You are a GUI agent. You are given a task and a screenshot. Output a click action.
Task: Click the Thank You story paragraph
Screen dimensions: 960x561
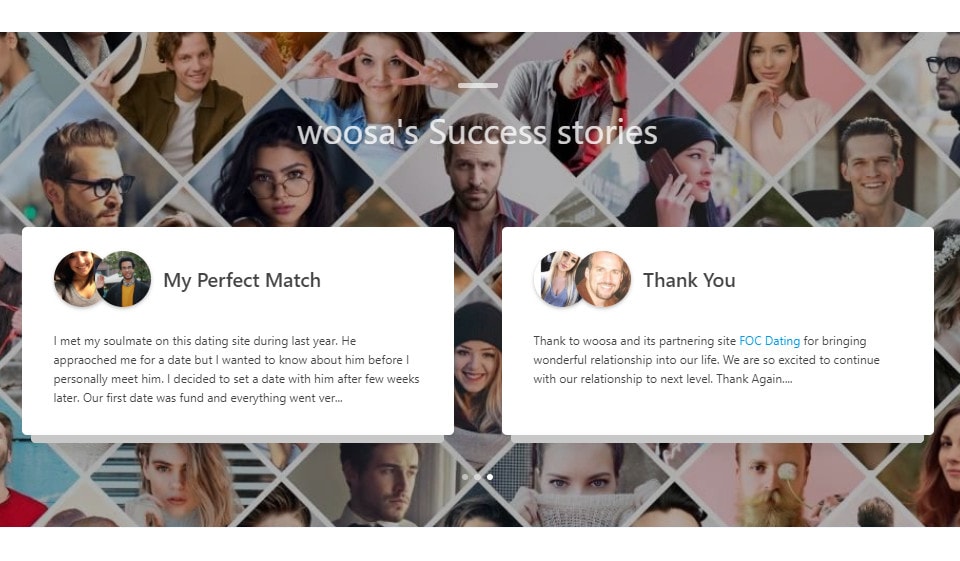point(706,360)
